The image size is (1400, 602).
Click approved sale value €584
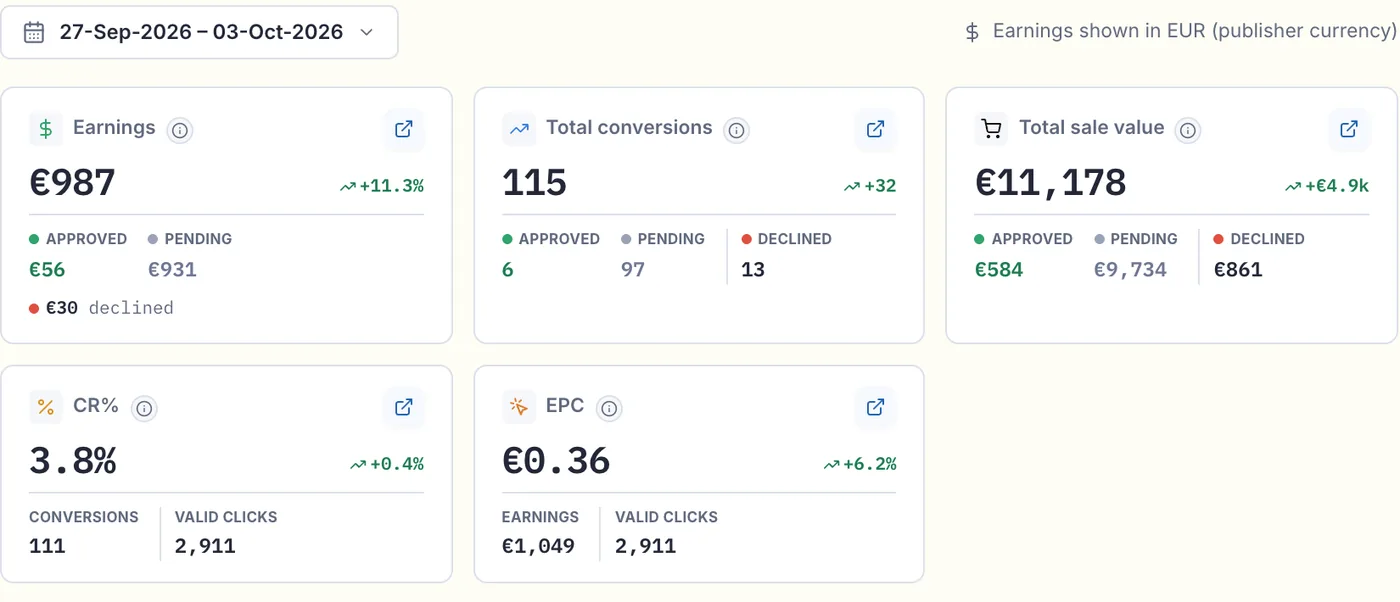tap(999, 269)
